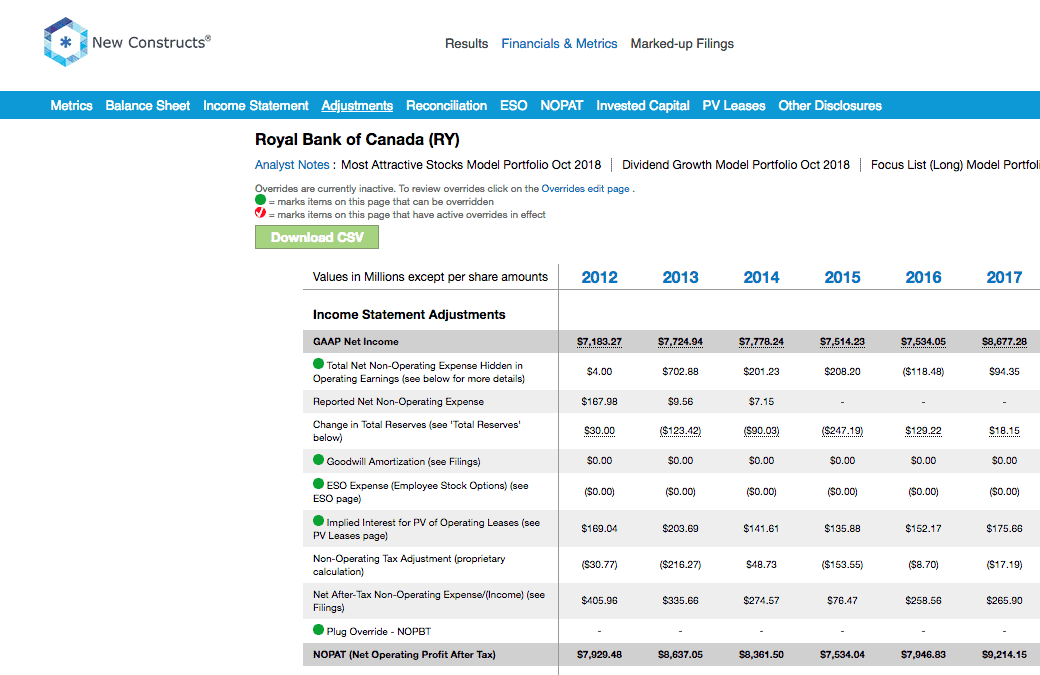Click Non-Operating Tax Adjustment value $48.73
The image size is (1040, 675).
(x=761, y=565)
